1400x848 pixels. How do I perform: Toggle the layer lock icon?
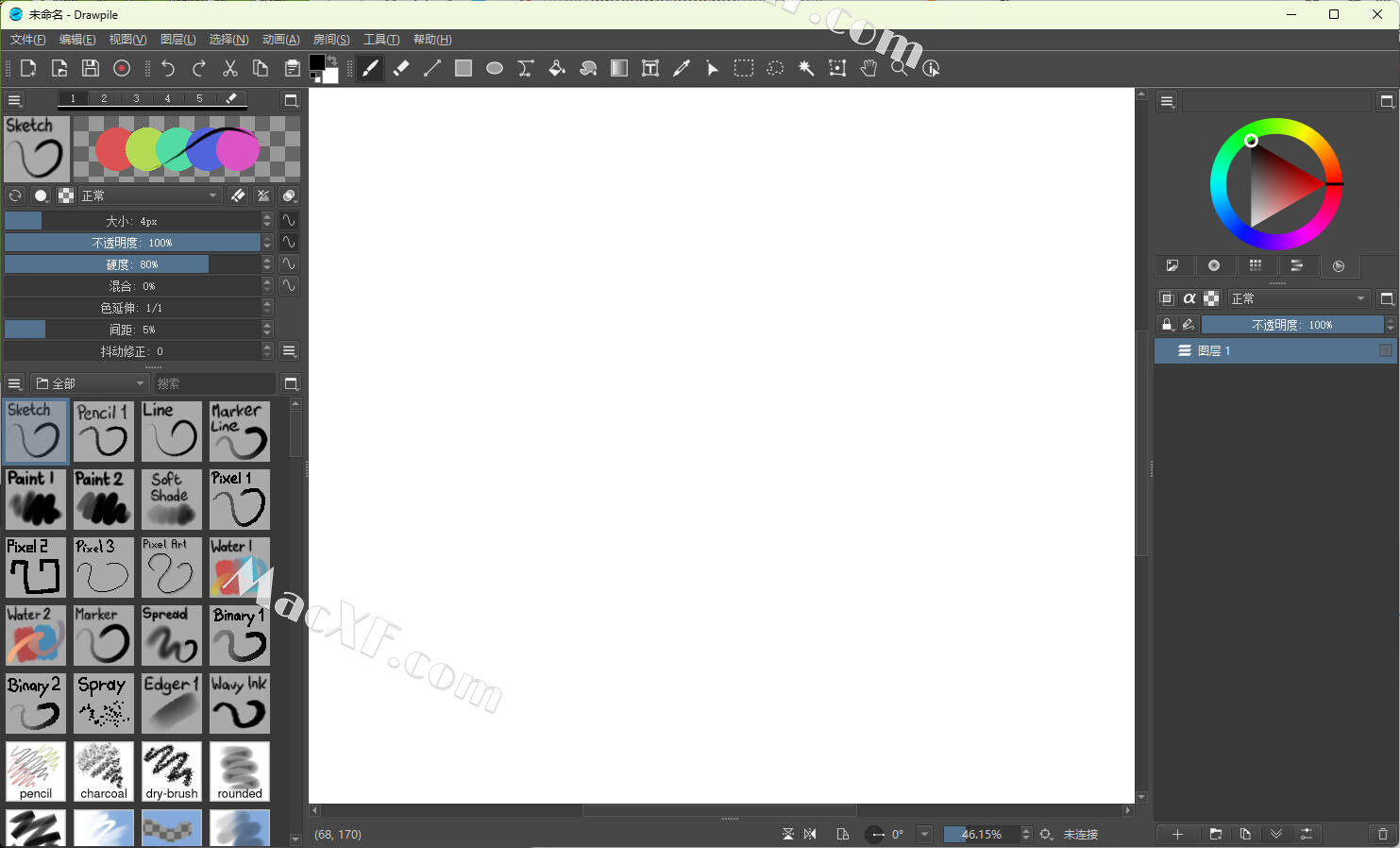[1167, 325]
